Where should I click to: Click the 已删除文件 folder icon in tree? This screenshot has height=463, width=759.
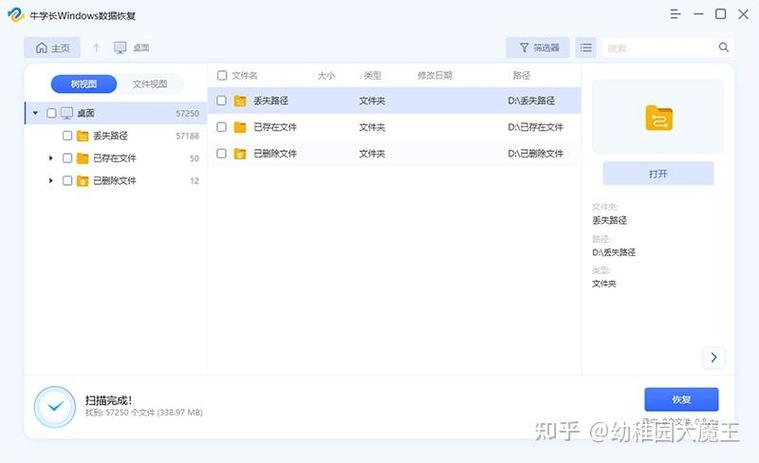pyautogui.click(x=83, y=181)
